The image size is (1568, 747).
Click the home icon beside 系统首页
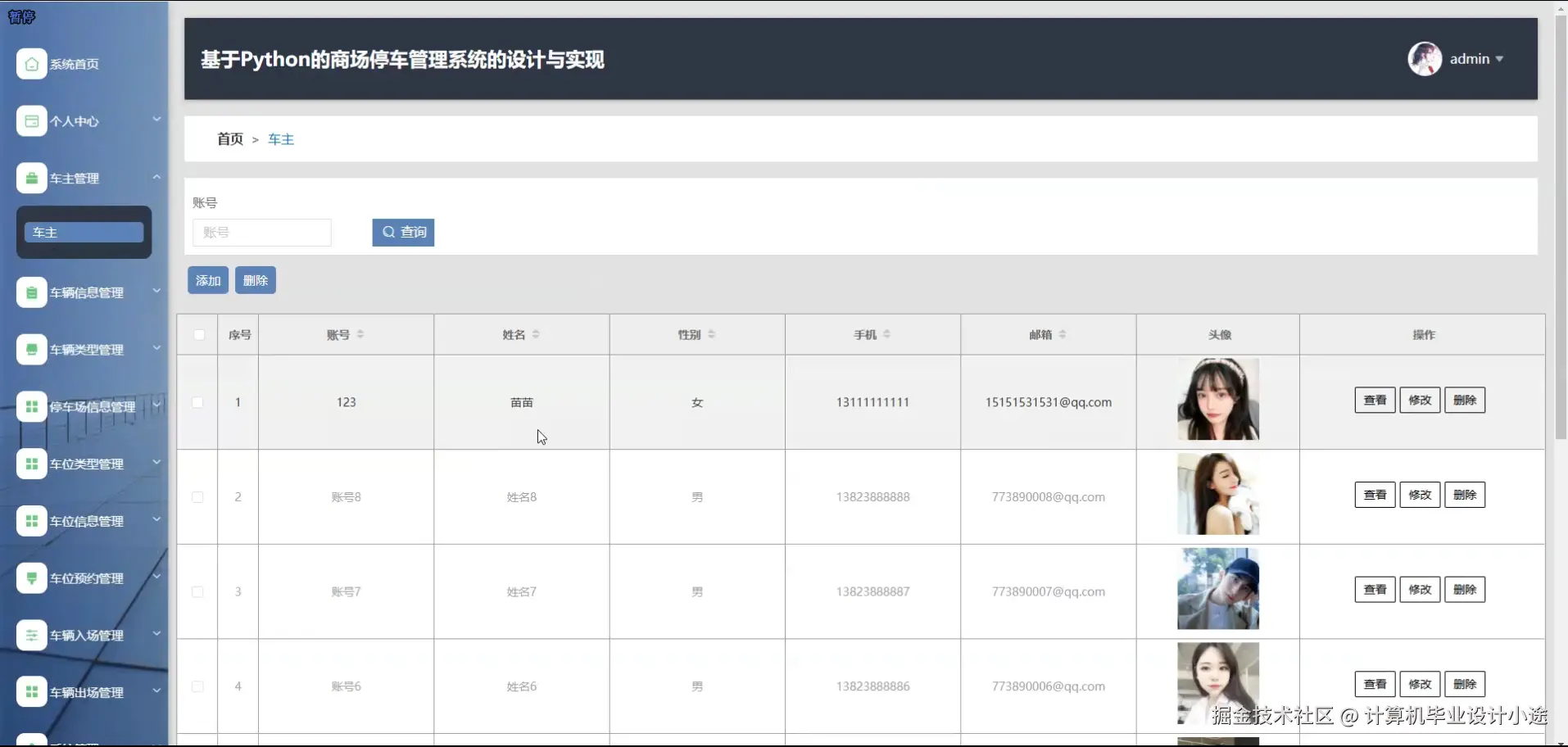[31, 64]
